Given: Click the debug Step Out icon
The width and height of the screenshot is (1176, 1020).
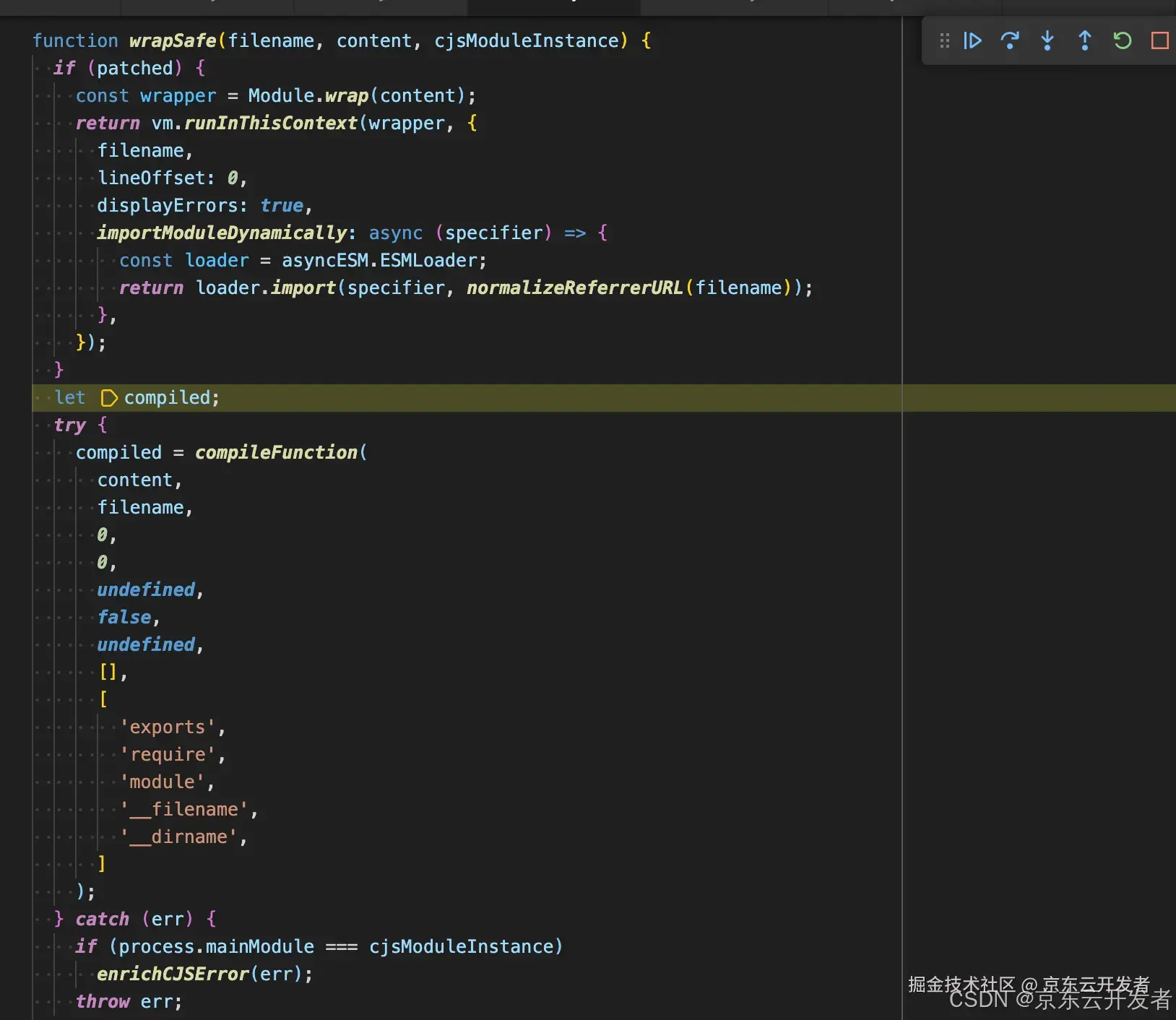Looking at the screenshot, I should click(x=1084, y=40).
